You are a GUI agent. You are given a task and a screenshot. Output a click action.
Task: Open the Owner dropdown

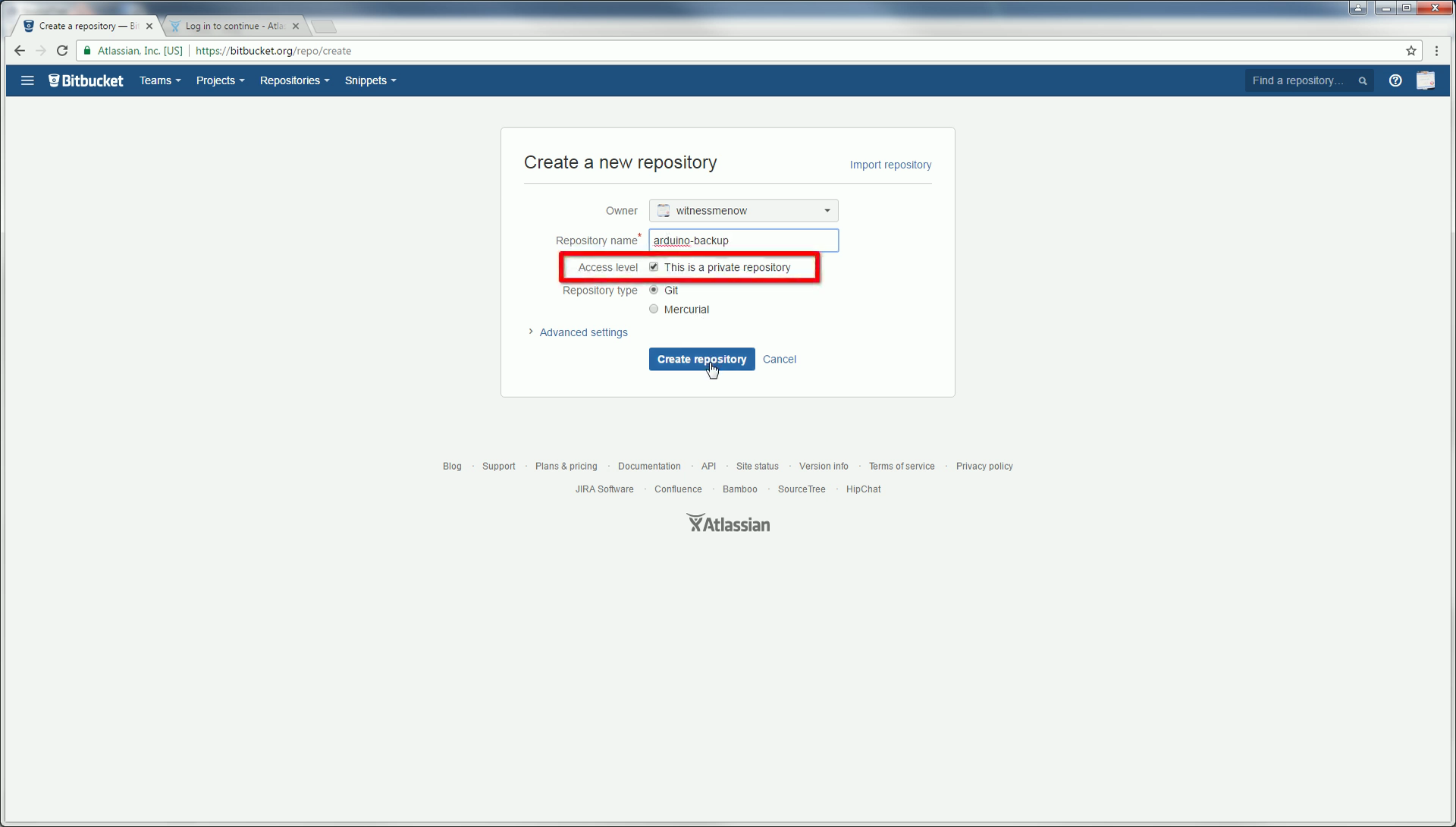coord(743,210)
